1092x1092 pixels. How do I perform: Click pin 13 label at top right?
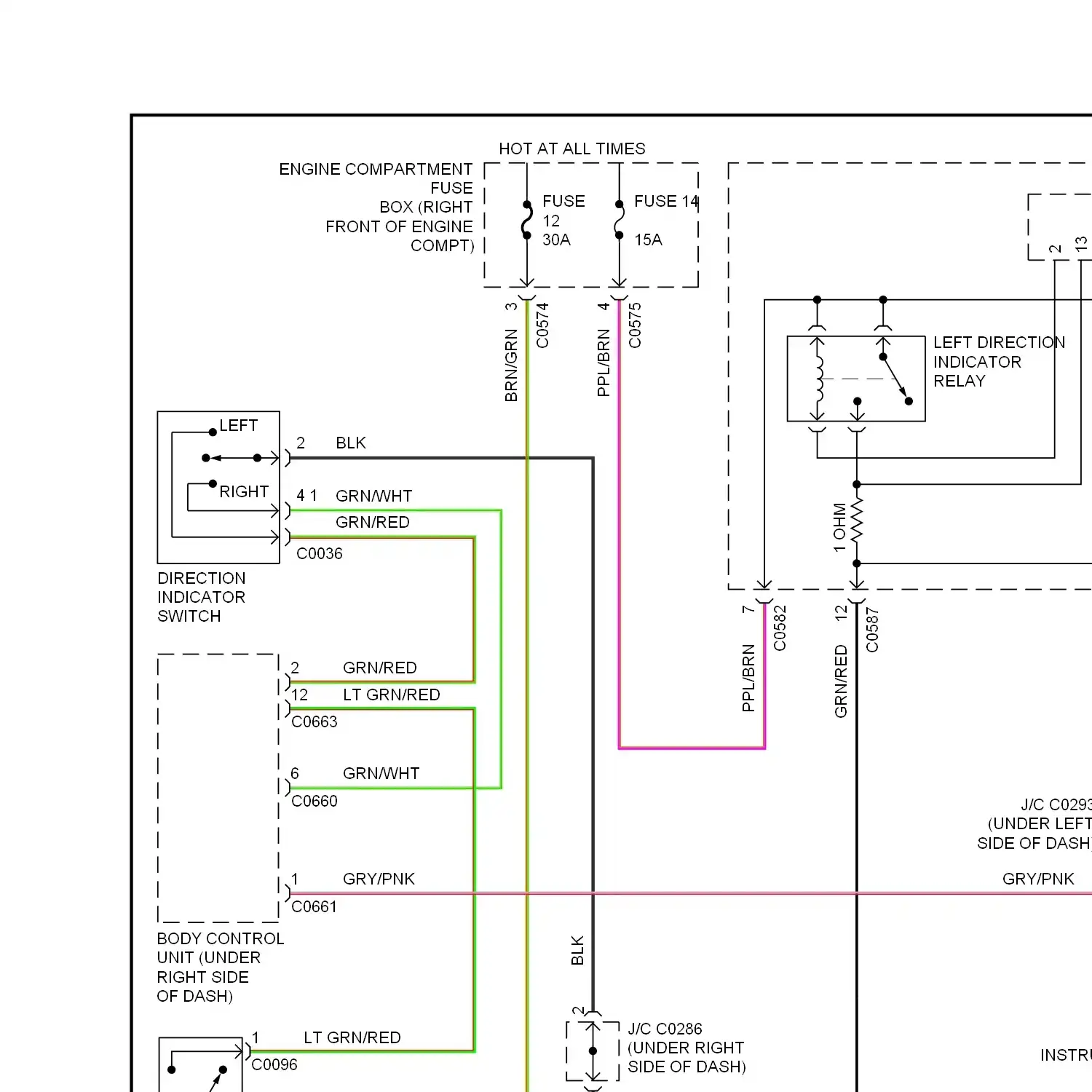pos(1081,243)
